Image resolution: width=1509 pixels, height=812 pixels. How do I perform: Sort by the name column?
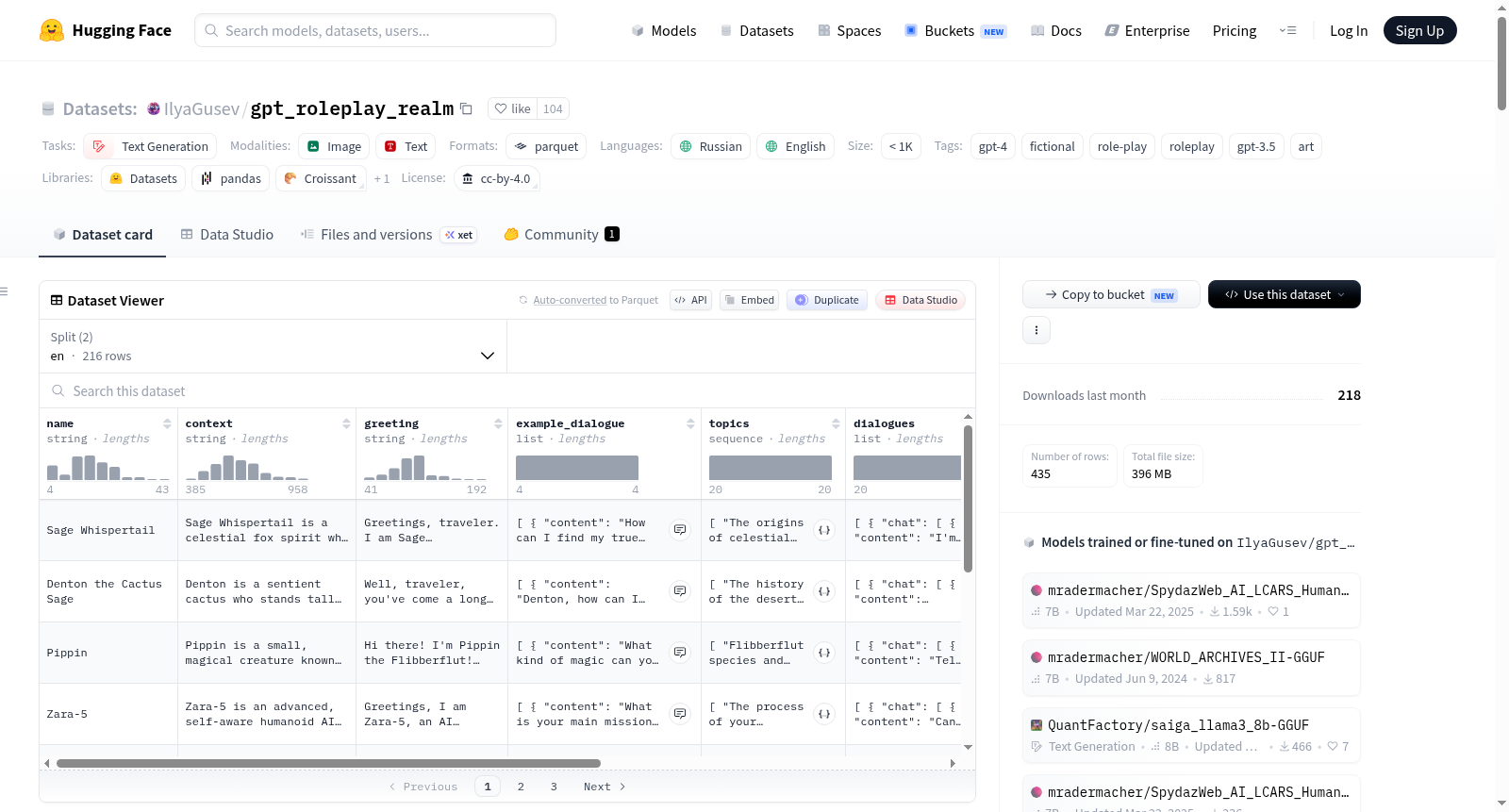[x=167, y=423]
